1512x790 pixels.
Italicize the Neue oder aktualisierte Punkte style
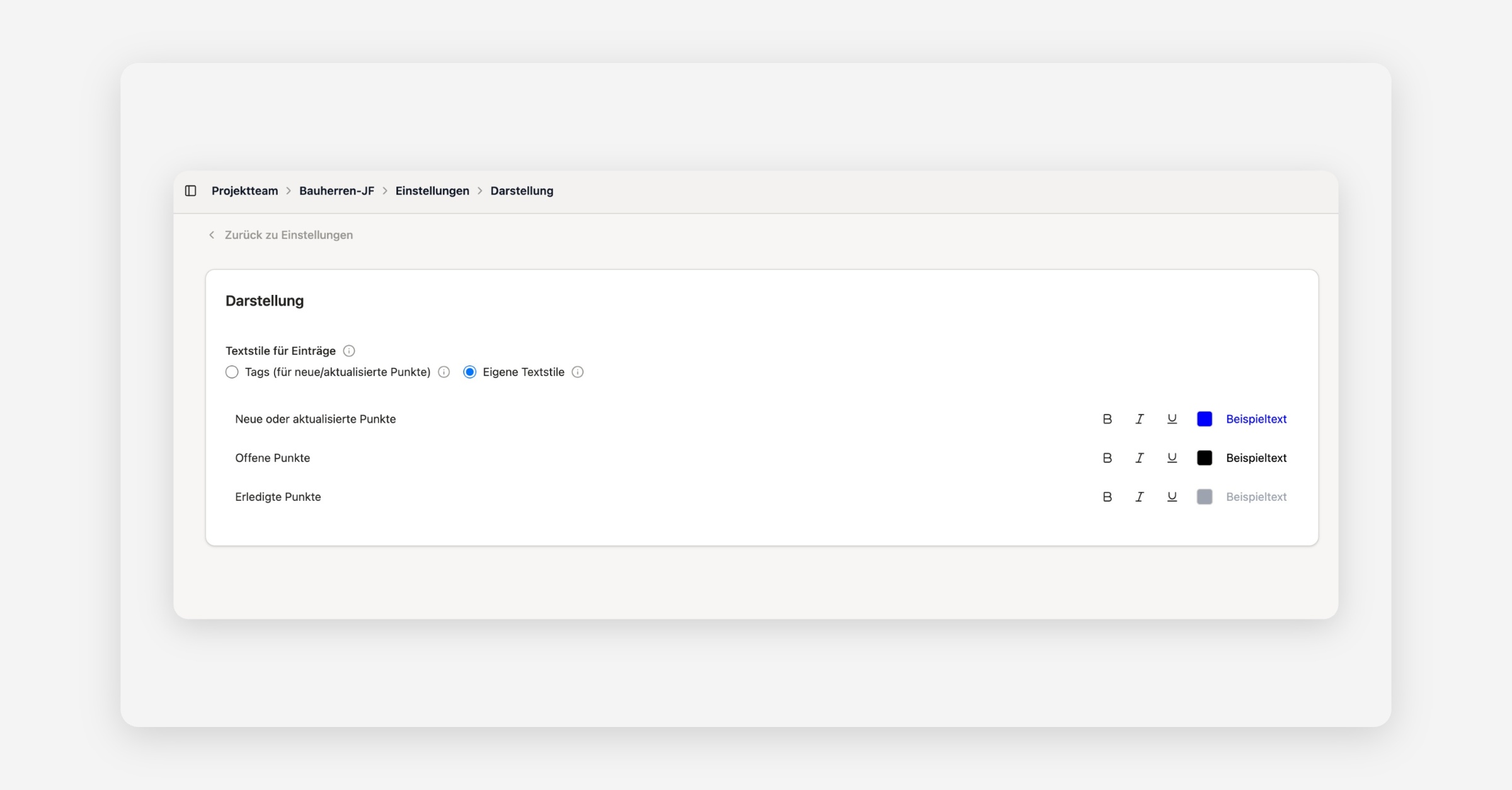[x=1140, y=419]
